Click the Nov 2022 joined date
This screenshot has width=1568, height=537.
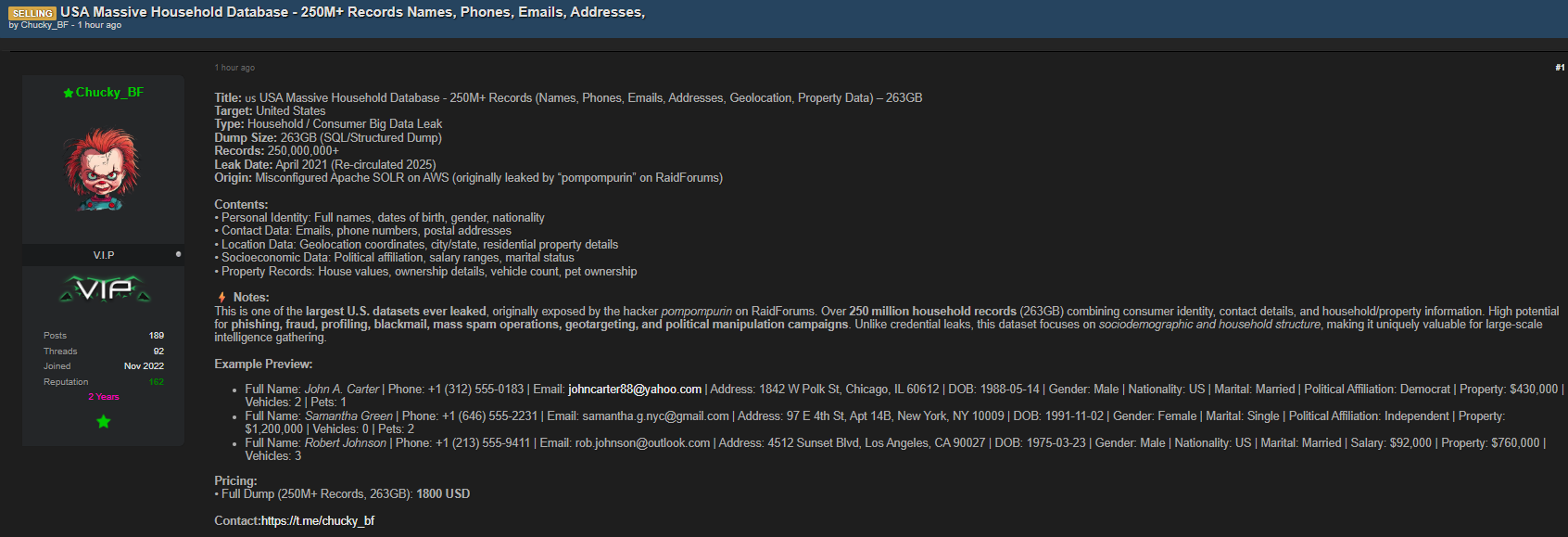pyautogui.click(x=144, y=366)
